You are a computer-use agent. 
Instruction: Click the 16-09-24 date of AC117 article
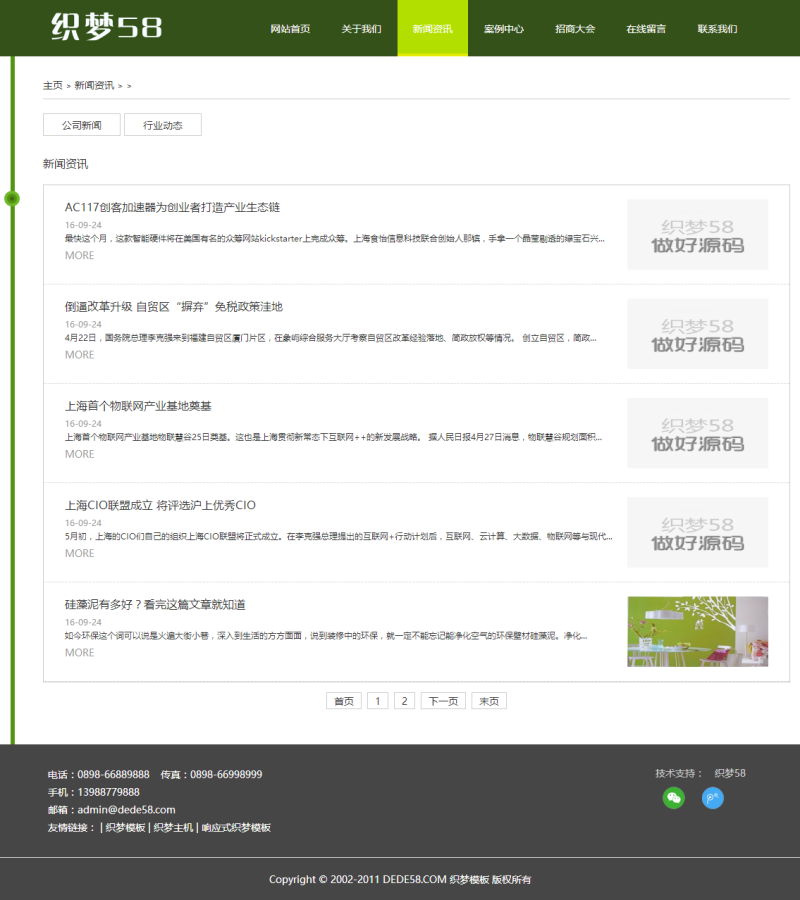83,225
